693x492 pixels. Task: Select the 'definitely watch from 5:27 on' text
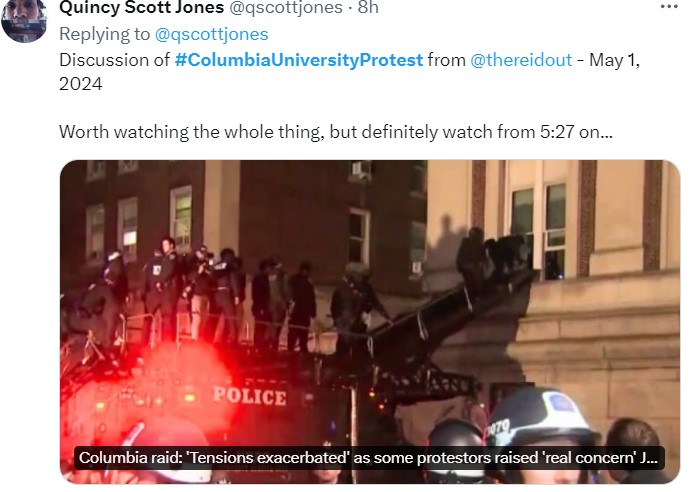point(471,132)
